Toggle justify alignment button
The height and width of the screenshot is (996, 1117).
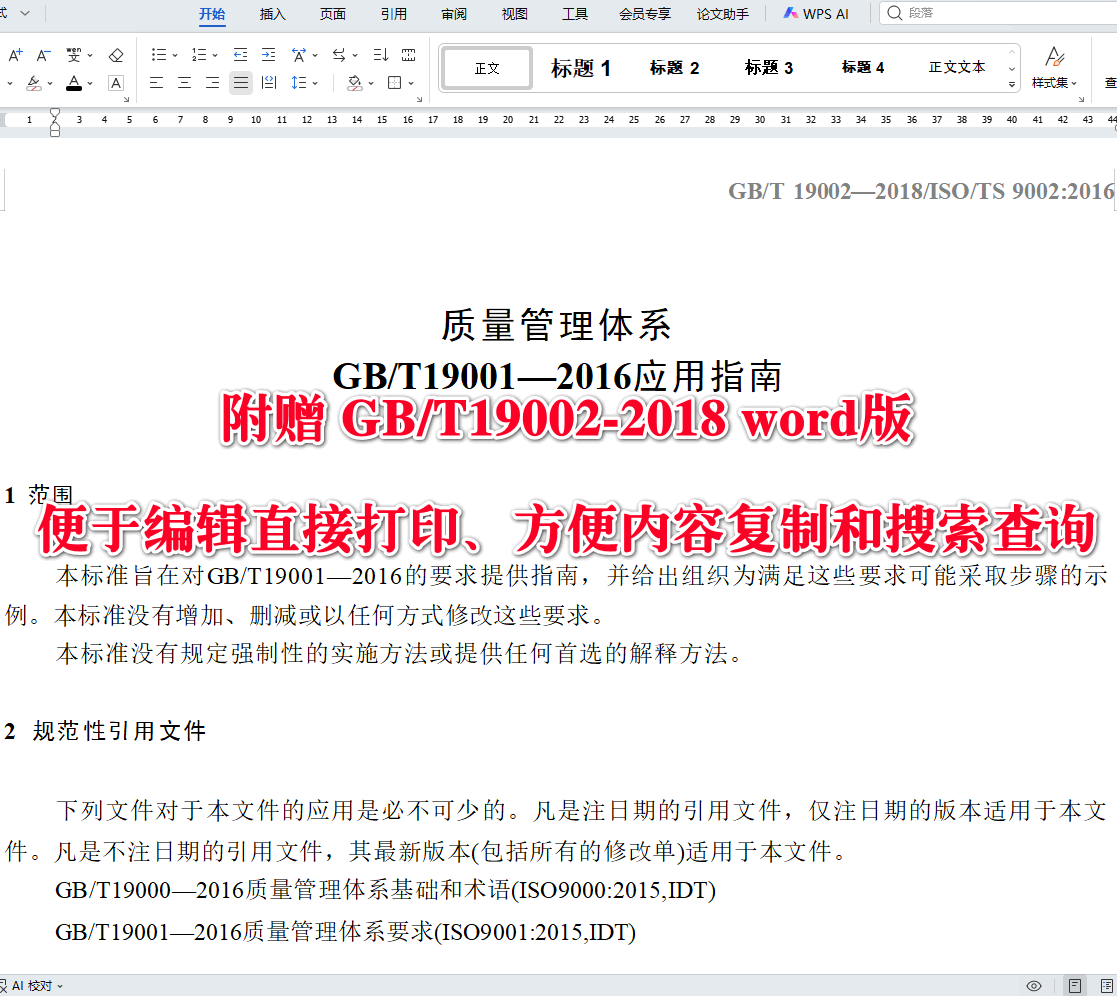point(241,83)
